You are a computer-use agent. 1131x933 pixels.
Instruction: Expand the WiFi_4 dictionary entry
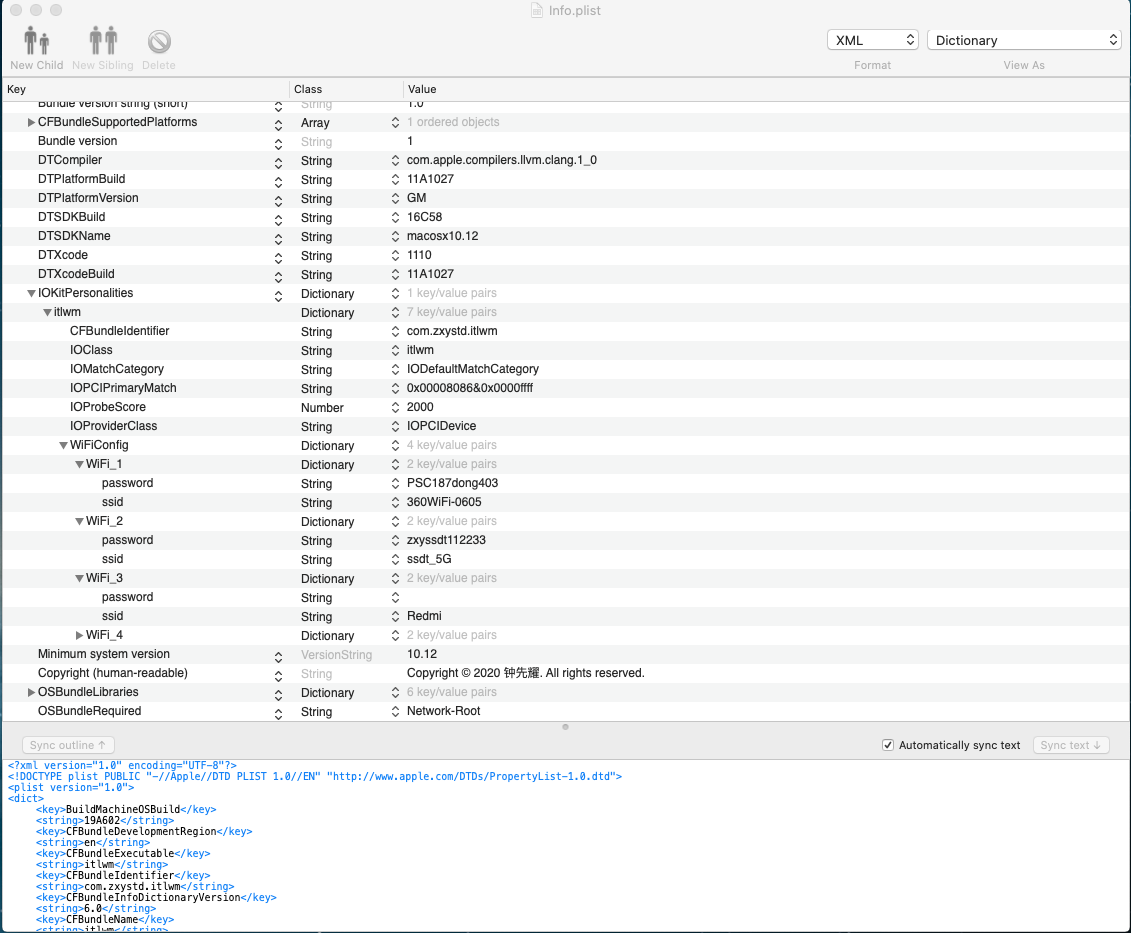pos(80,635)
